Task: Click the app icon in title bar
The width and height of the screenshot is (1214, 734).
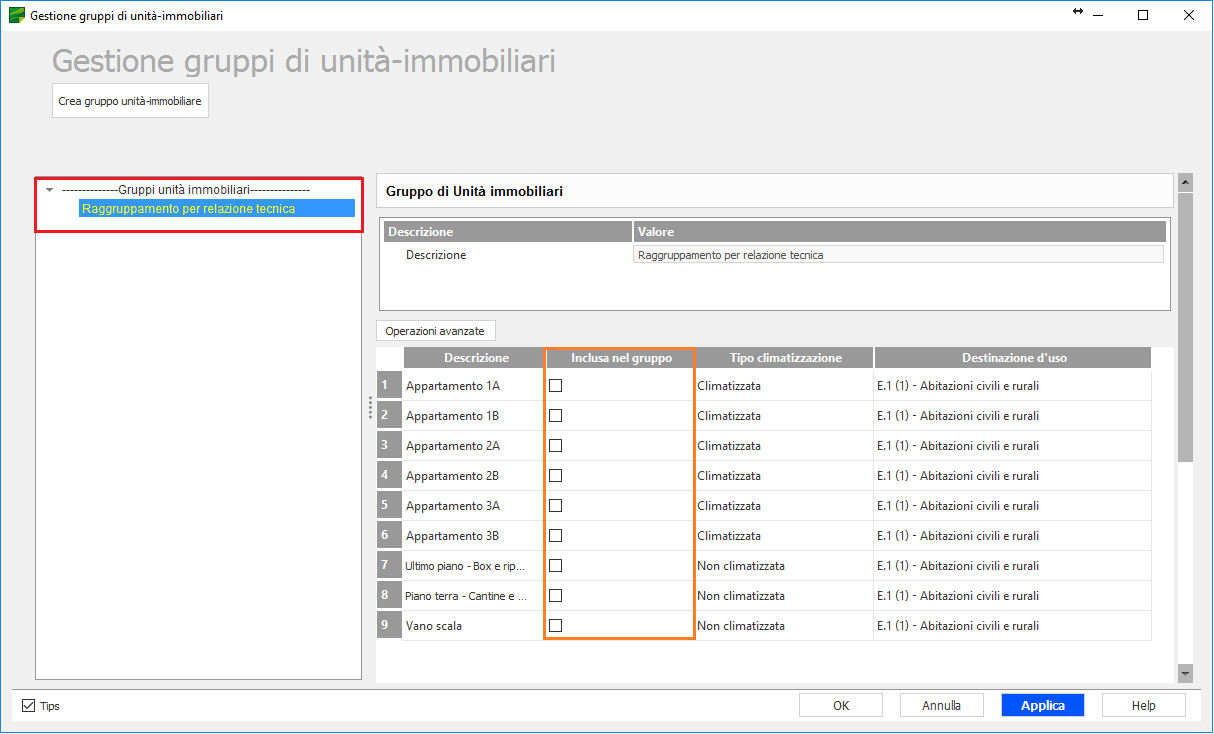Action: 16,16
